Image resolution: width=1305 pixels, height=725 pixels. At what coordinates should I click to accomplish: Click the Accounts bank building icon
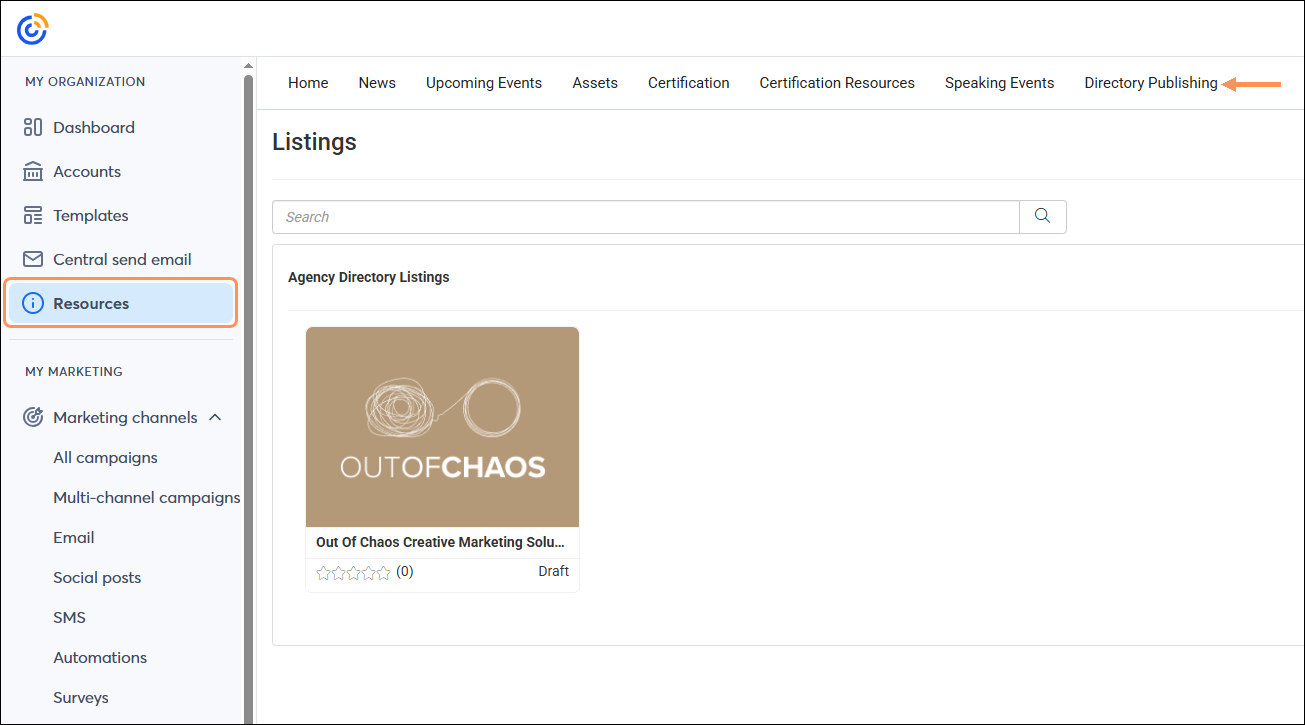(33, 171)
